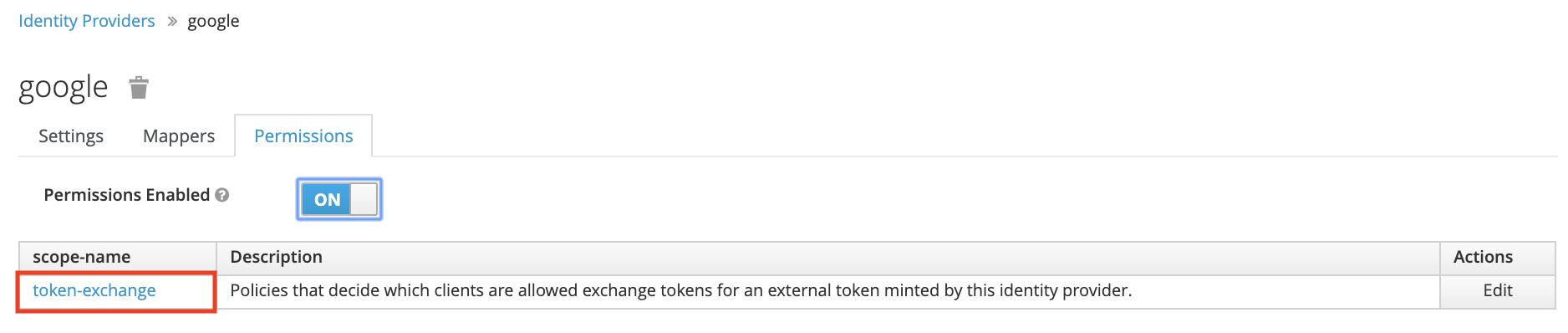Click the google page heading
The width and height of the screenshot is (1568, 333).
[x=64, y=87]
